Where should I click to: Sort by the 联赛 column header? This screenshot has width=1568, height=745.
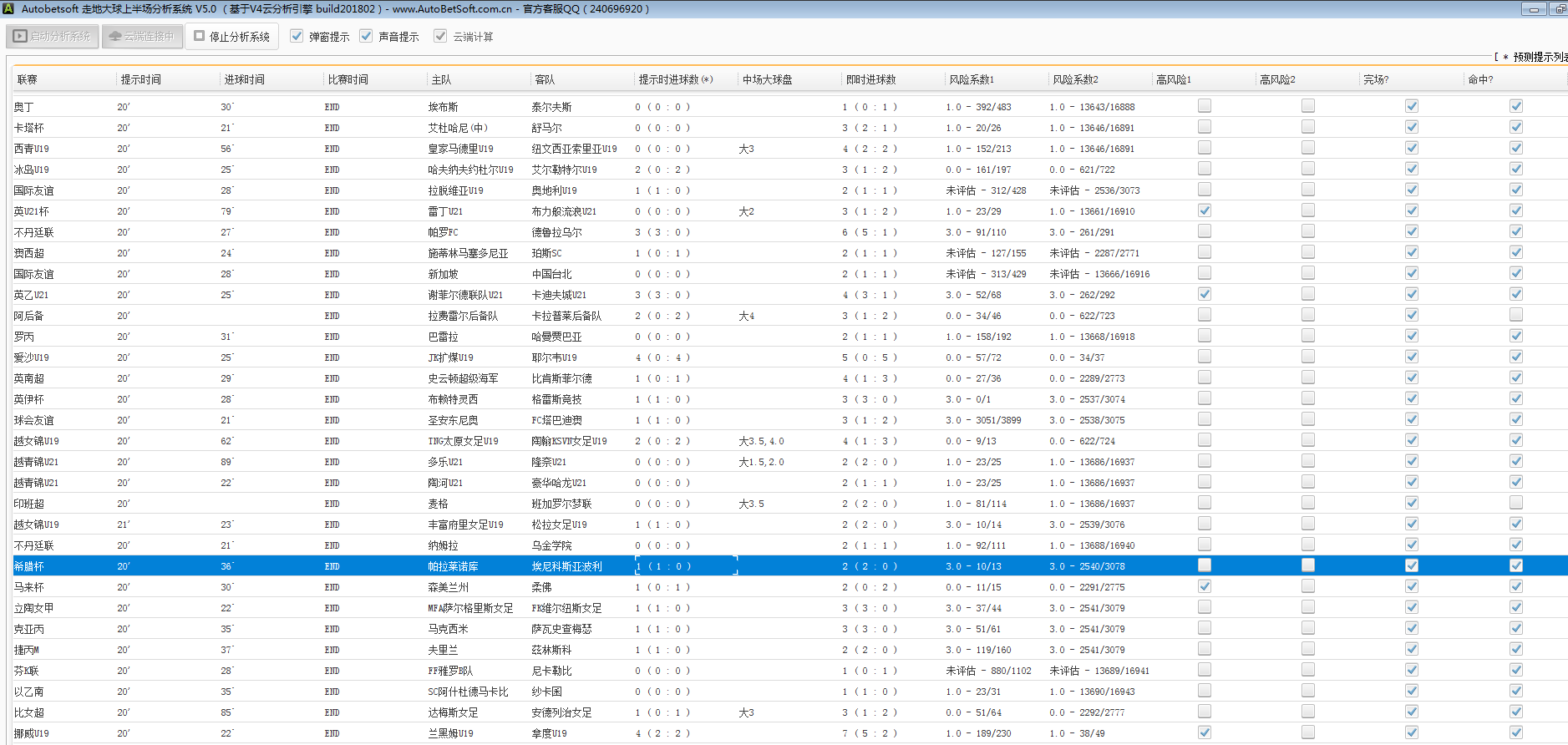(28, 79)
